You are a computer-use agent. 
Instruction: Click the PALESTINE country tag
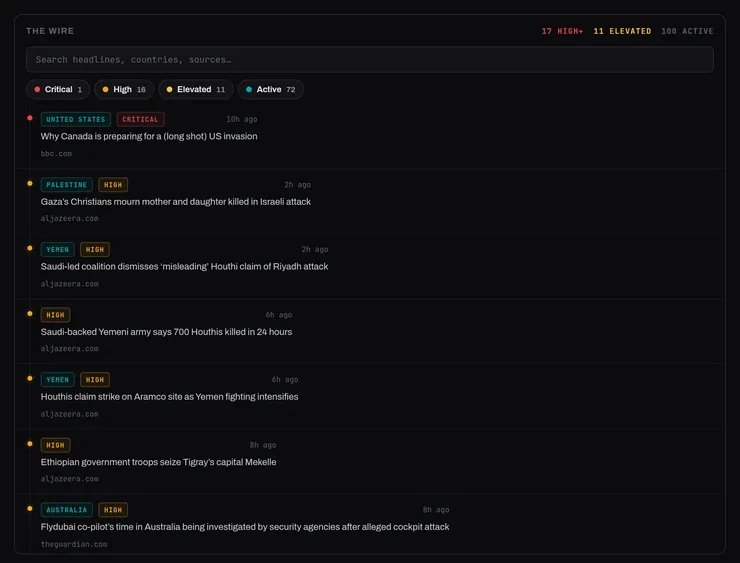67,185
